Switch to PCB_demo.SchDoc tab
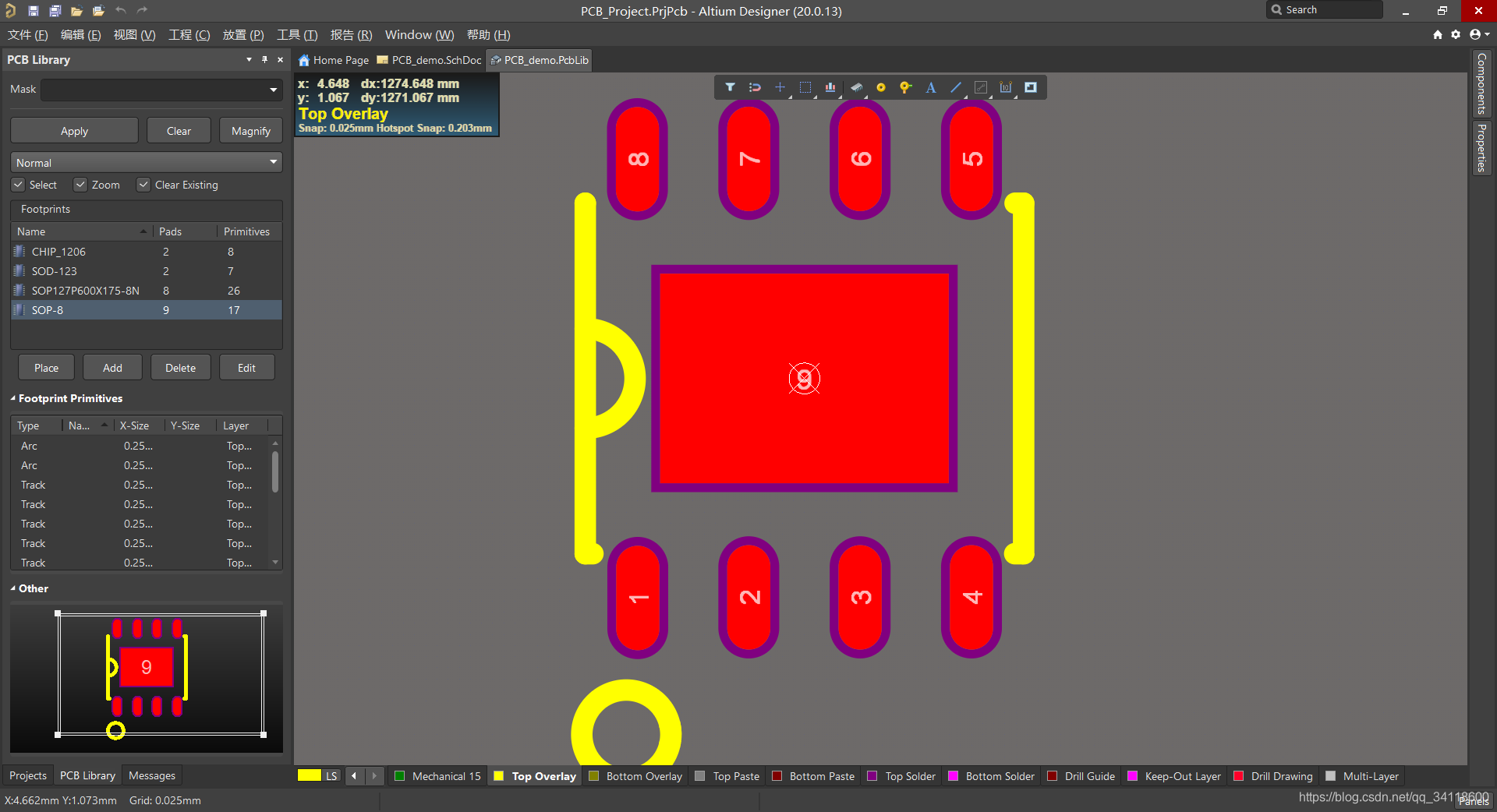Screen dimensions: 1497x812 click(430, 60)
